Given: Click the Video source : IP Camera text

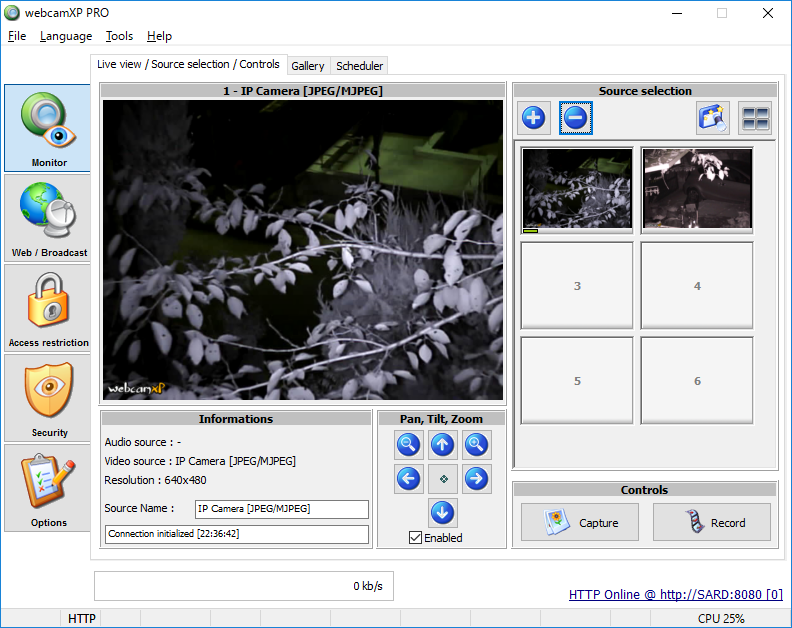Looking at the screenshot, I should point(200,461).
